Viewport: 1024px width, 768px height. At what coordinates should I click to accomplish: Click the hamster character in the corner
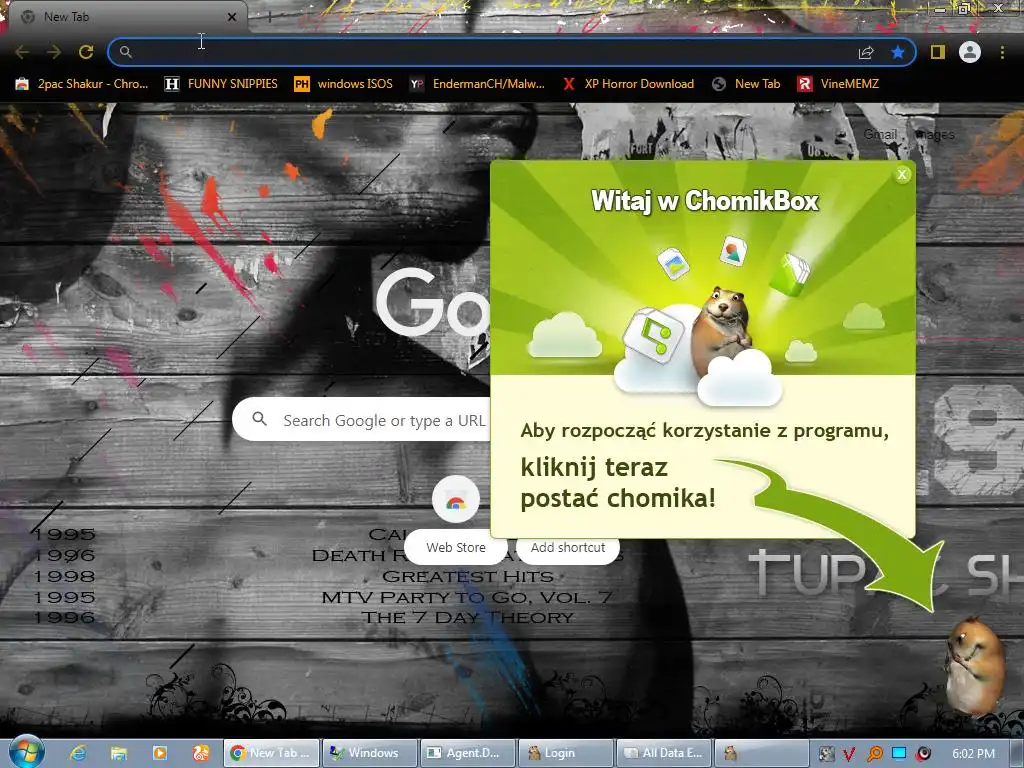coord(975,665)
